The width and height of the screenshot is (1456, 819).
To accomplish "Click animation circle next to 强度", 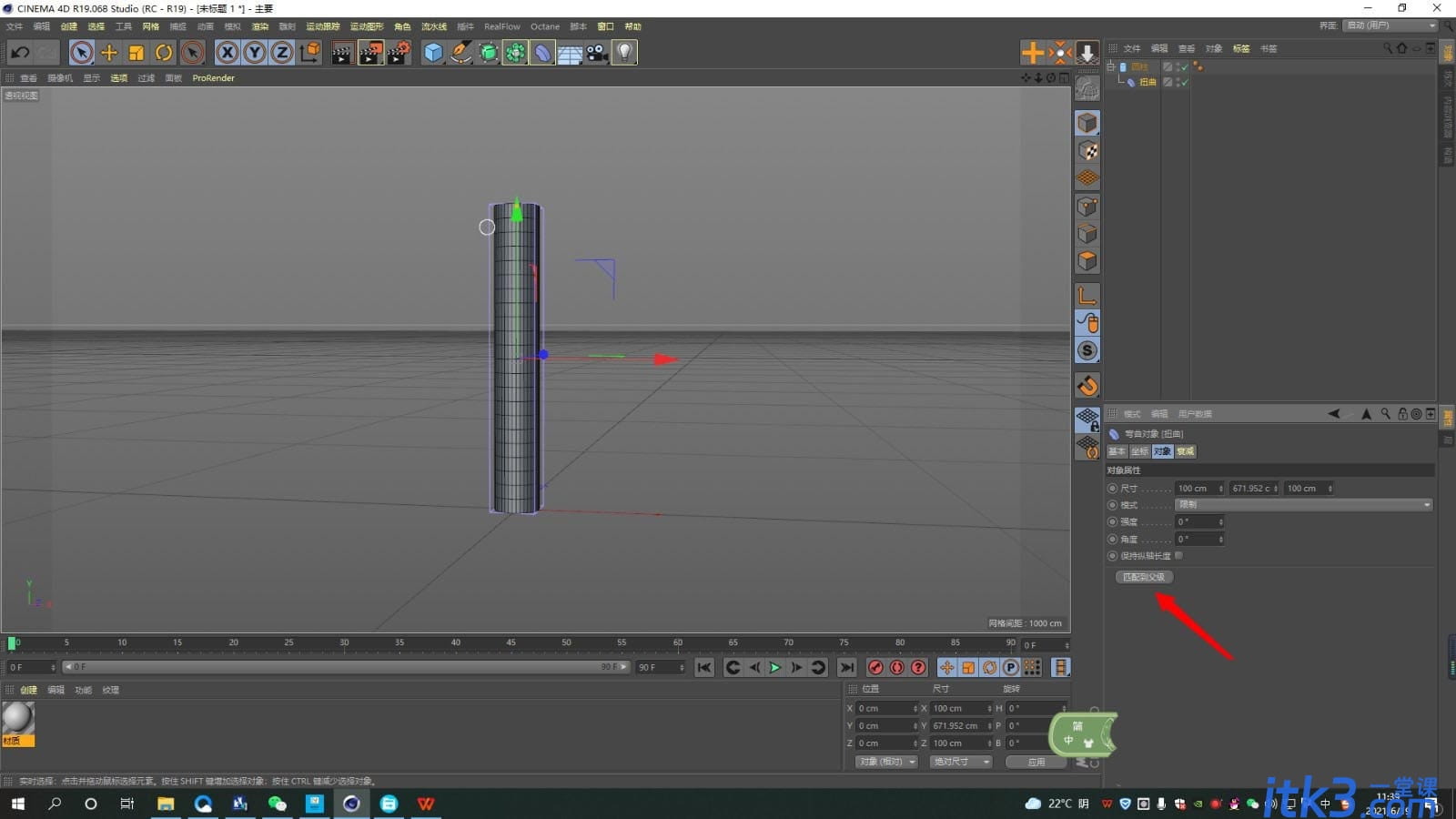I will (1112, 521).
